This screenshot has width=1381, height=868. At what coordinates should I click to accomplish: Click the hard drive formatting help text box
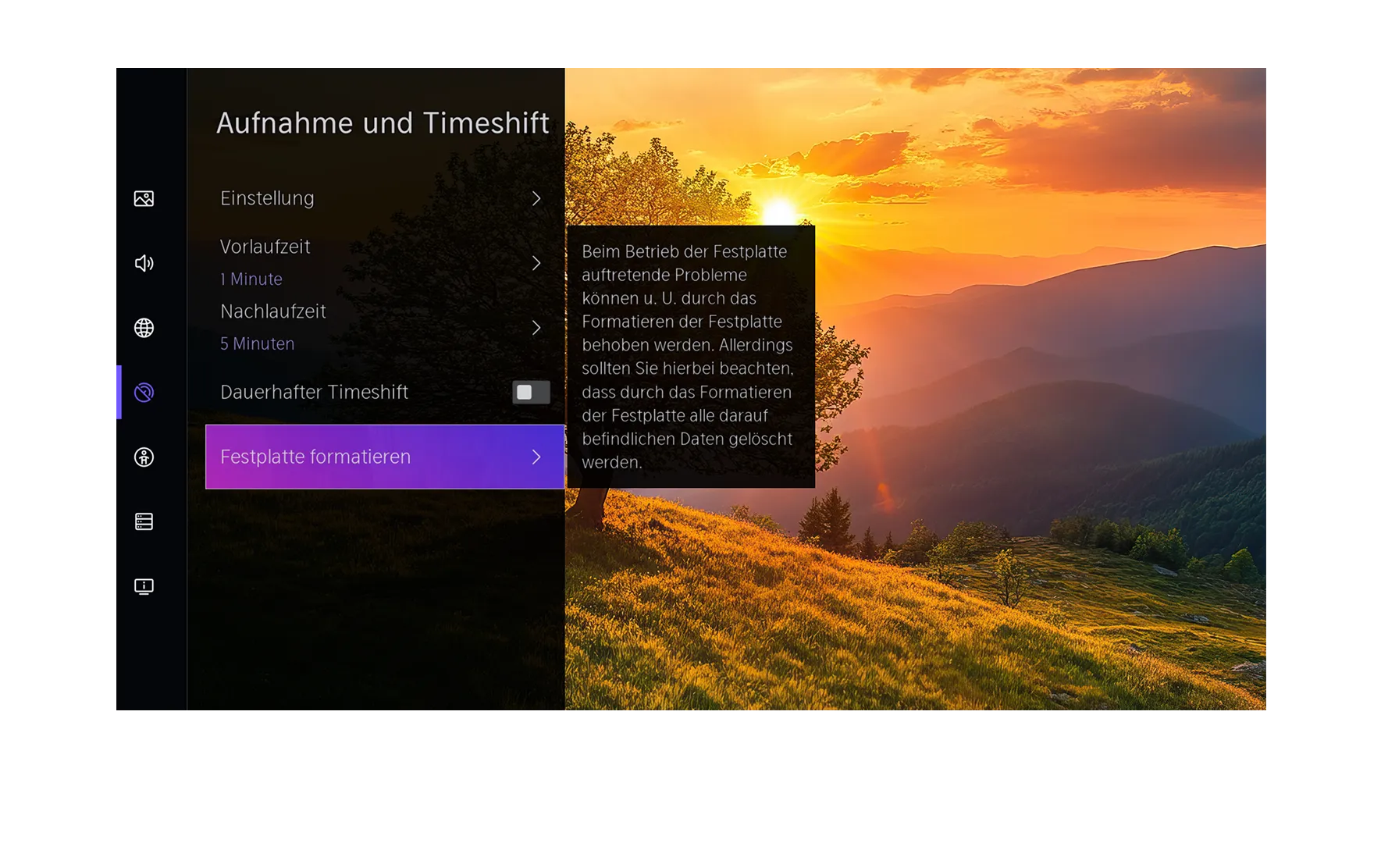point(690,357)
